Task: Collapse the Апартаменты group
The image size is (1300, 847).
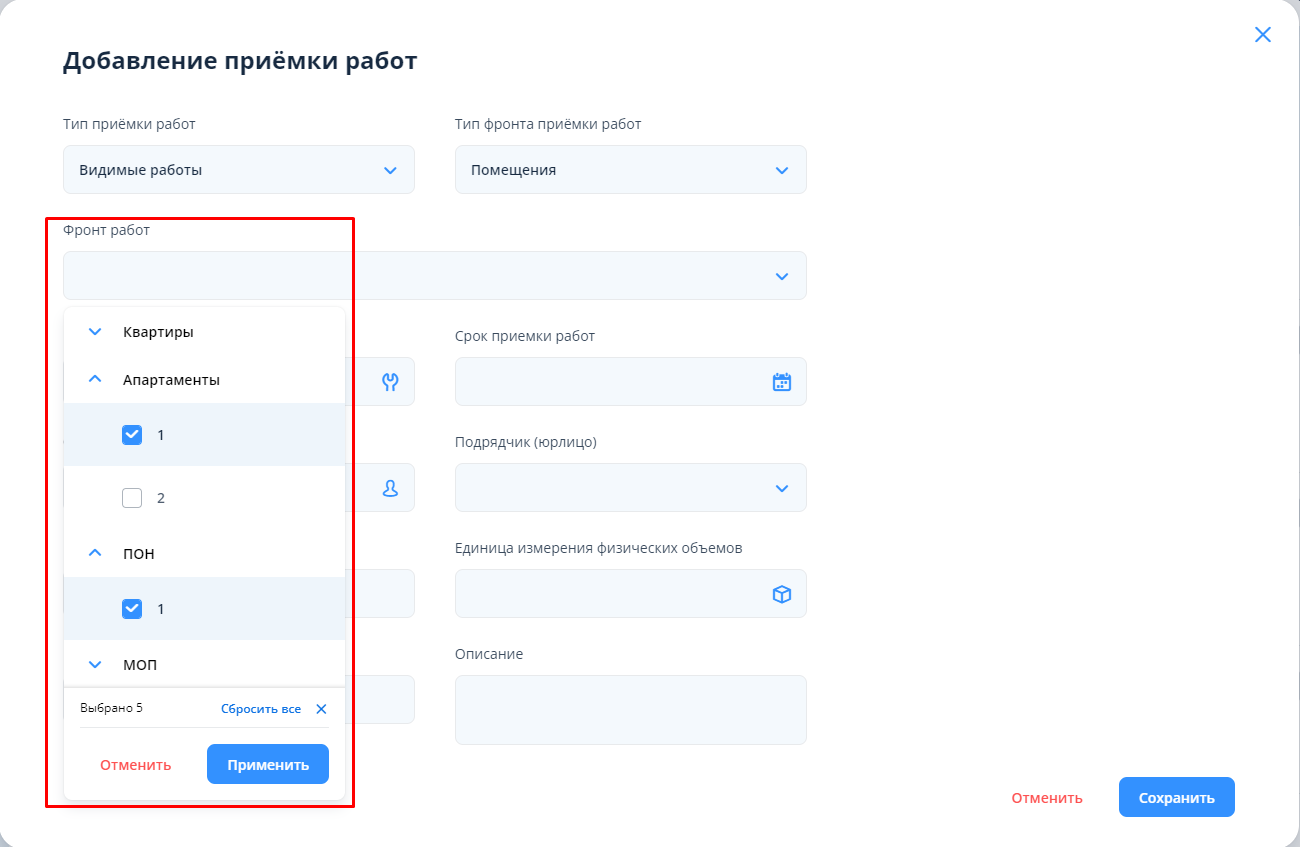Action: point(96,380)
